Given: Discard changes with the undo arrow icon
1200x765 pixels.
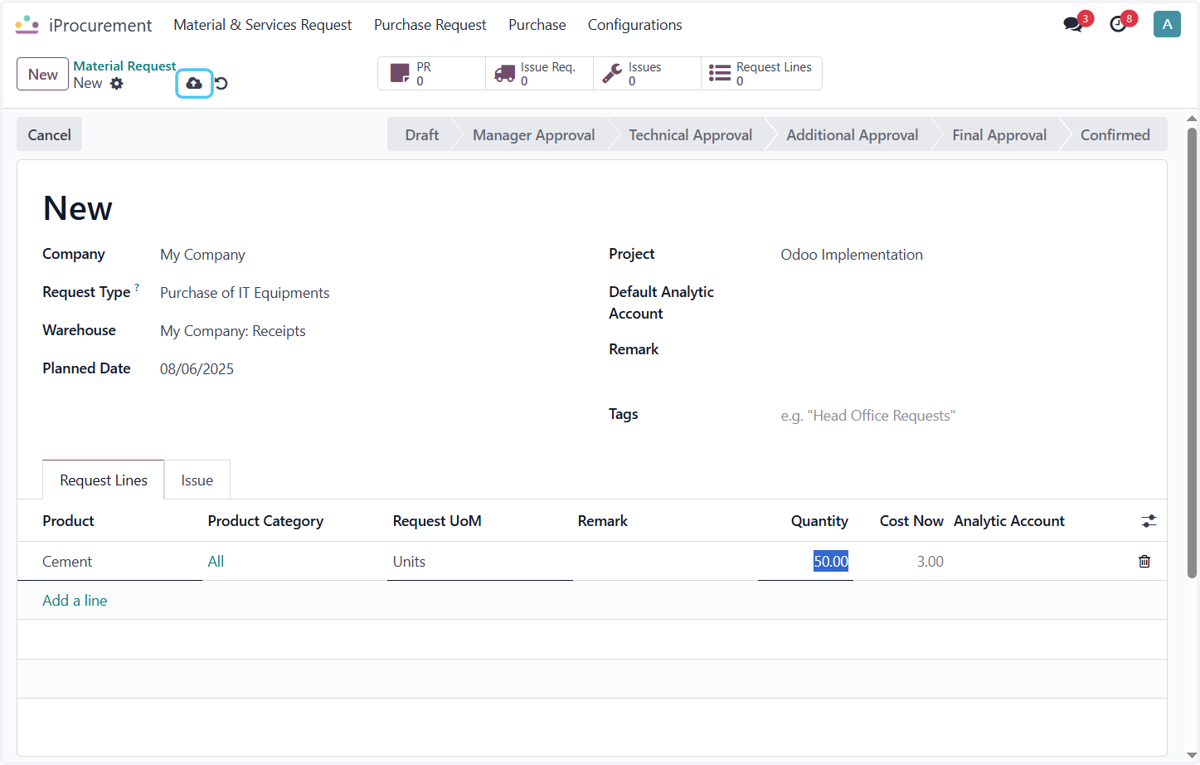Looking at the screenshot, I should [x=221, y=84].
